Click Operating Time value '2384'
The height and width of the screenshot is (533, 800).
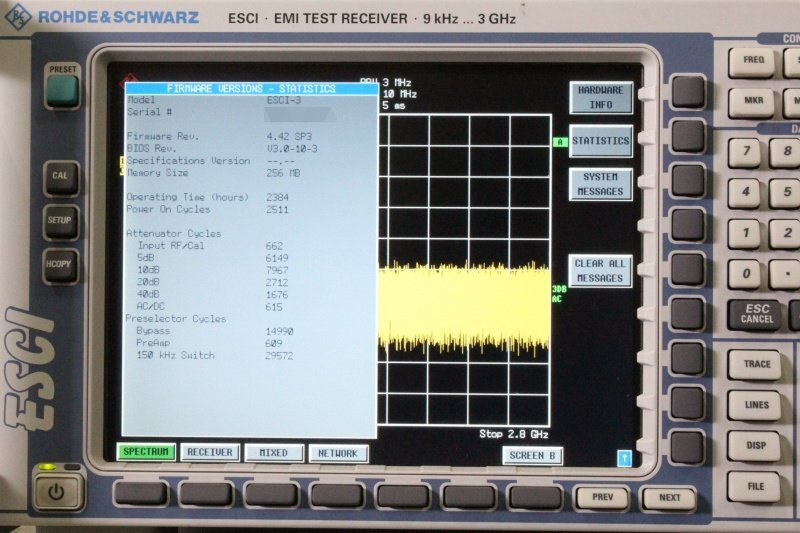coord(277,197)
